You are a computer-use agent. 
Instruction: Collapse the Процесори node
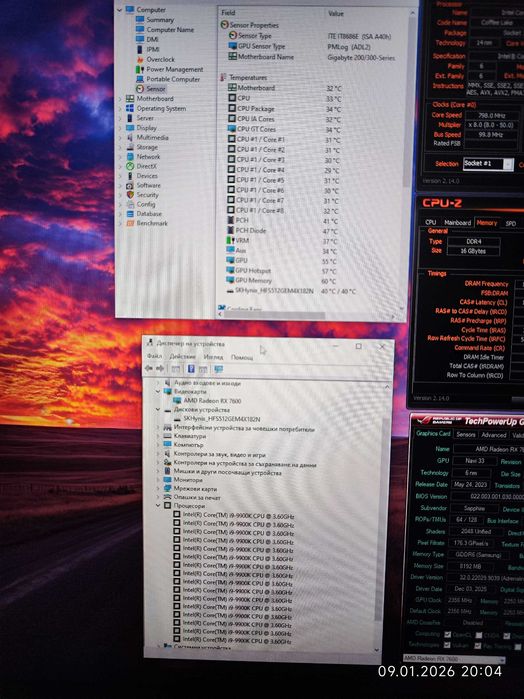(157, 506)
